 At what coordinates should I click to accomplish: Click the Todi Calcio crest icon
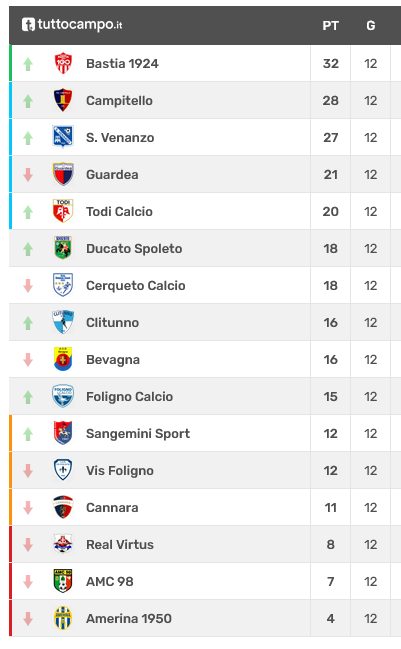(x=63, y=211)
